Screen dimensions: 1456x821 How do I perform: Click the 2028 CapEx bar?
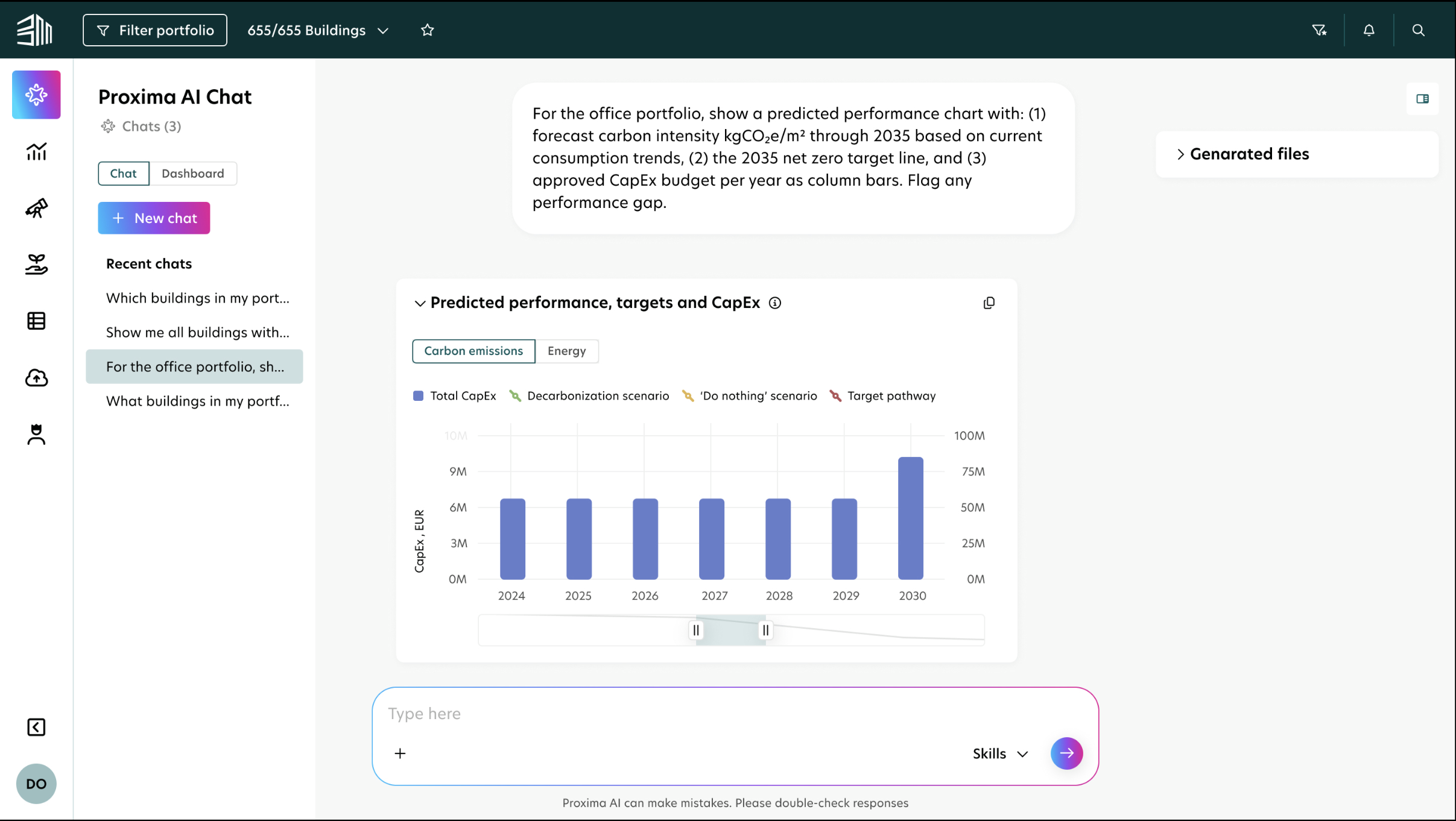[x=778, y=539]
